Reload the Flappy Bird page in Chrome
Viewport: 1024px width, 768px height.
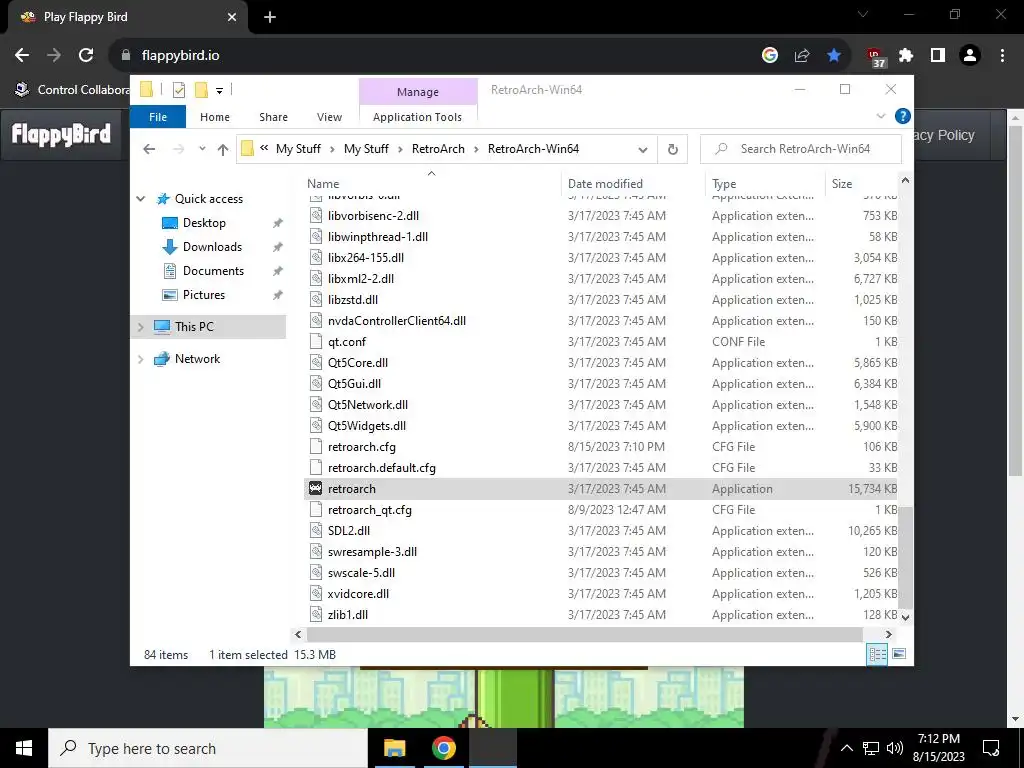coord(86,56)
